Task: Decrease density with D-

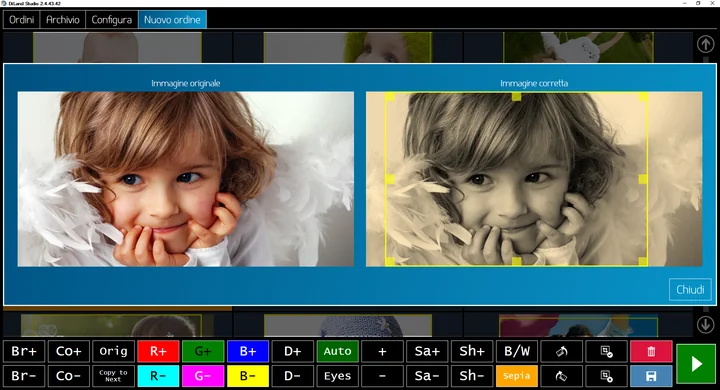Action: click(x=292, y=376)
